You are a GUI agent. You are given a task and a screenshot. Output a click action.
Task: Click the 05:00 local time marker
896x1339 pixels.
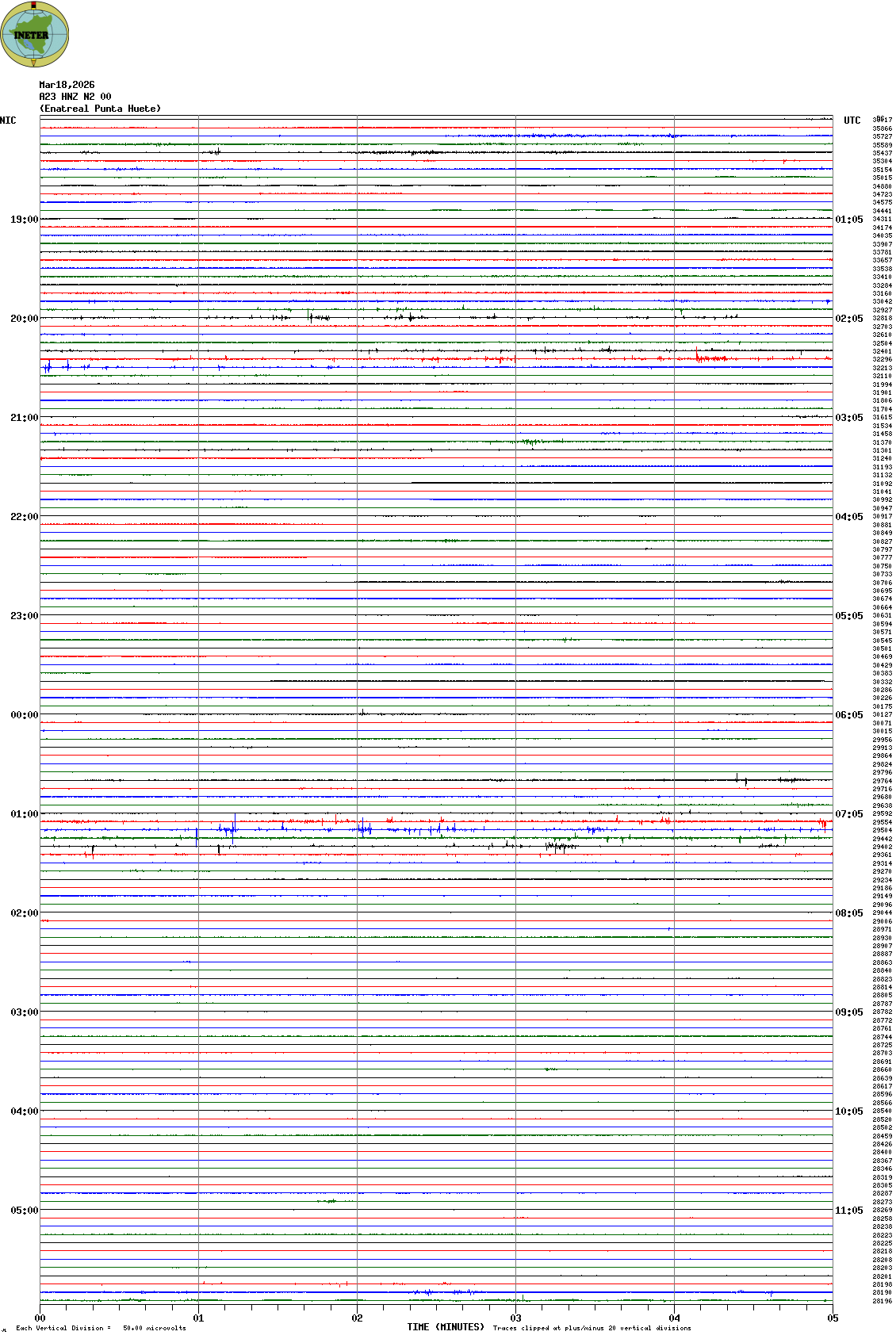24,1211
